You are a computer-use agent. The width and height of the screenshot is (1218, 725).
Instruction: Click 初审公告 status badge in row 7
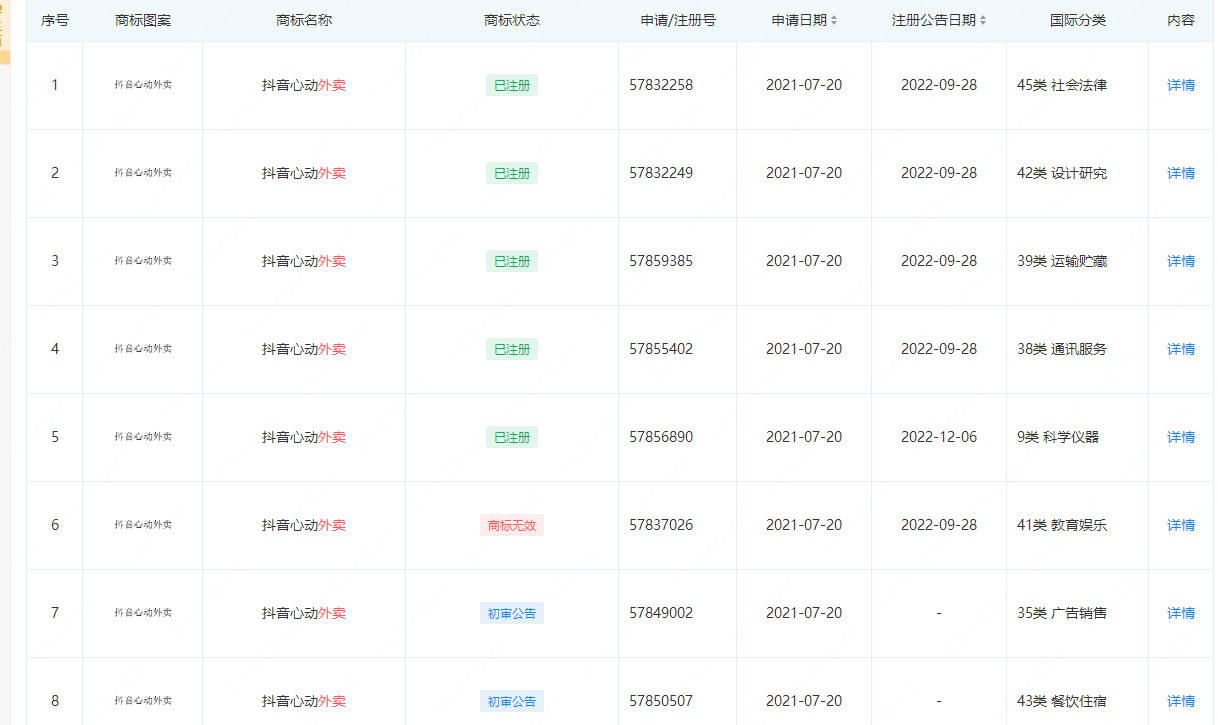point(512,613)
